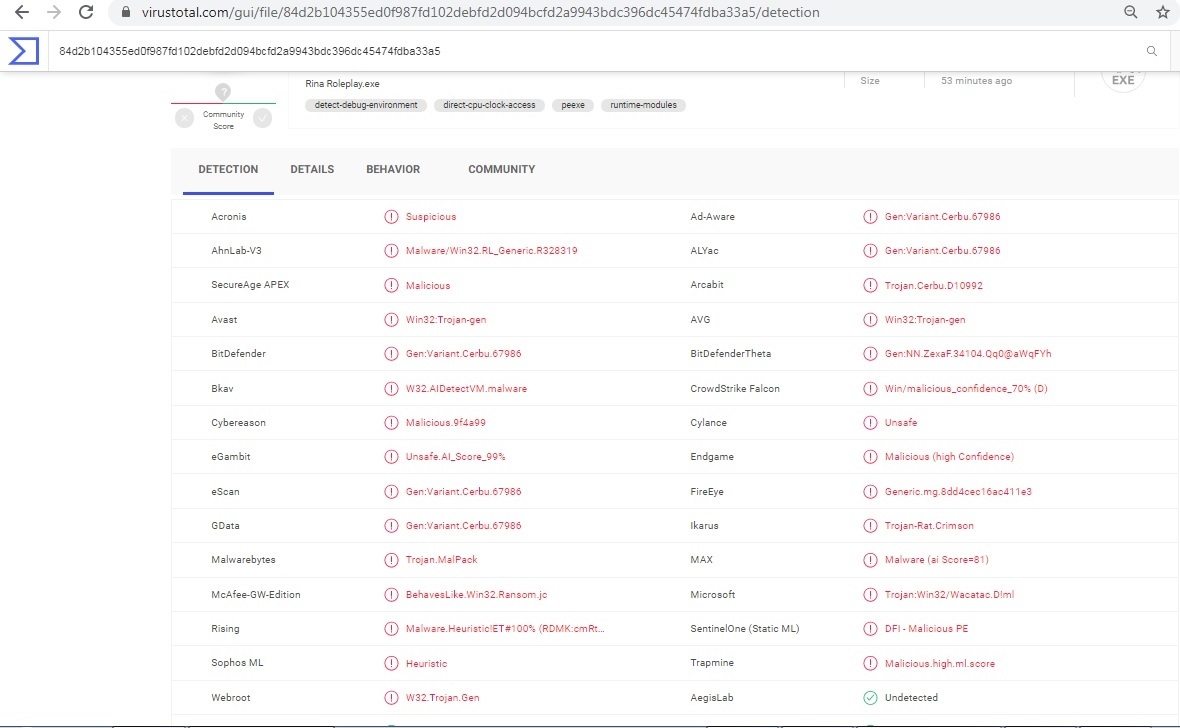Image resolution: width=1180 pixels, height=728 pixels.
Task: Click the Trojan:Win32/Wacatac.D!ml result
Action: point(949,595)
